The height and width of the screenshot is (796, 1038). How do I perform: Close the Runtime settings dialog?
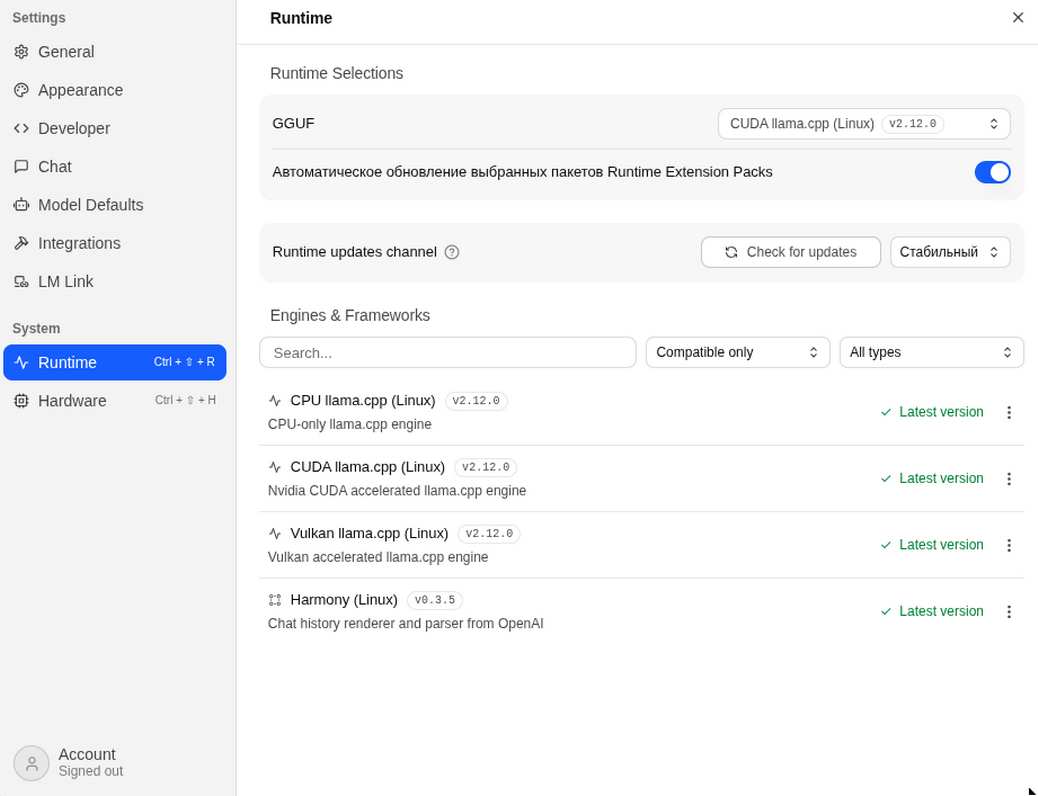tap(1018, 17)
